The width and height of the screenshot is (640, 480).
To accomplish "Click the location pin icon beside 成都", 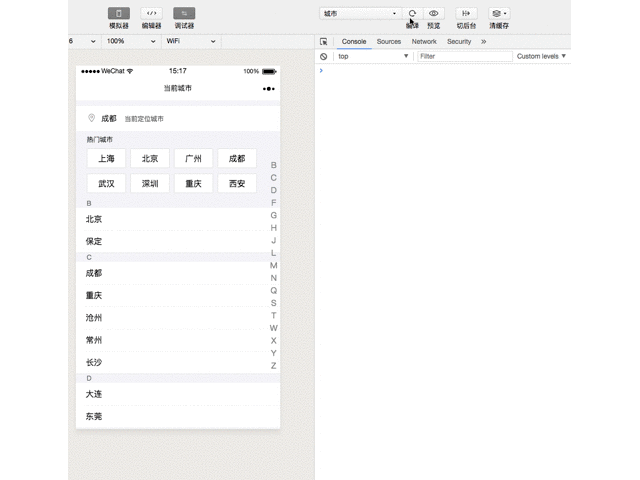I will tap(92, 118).
